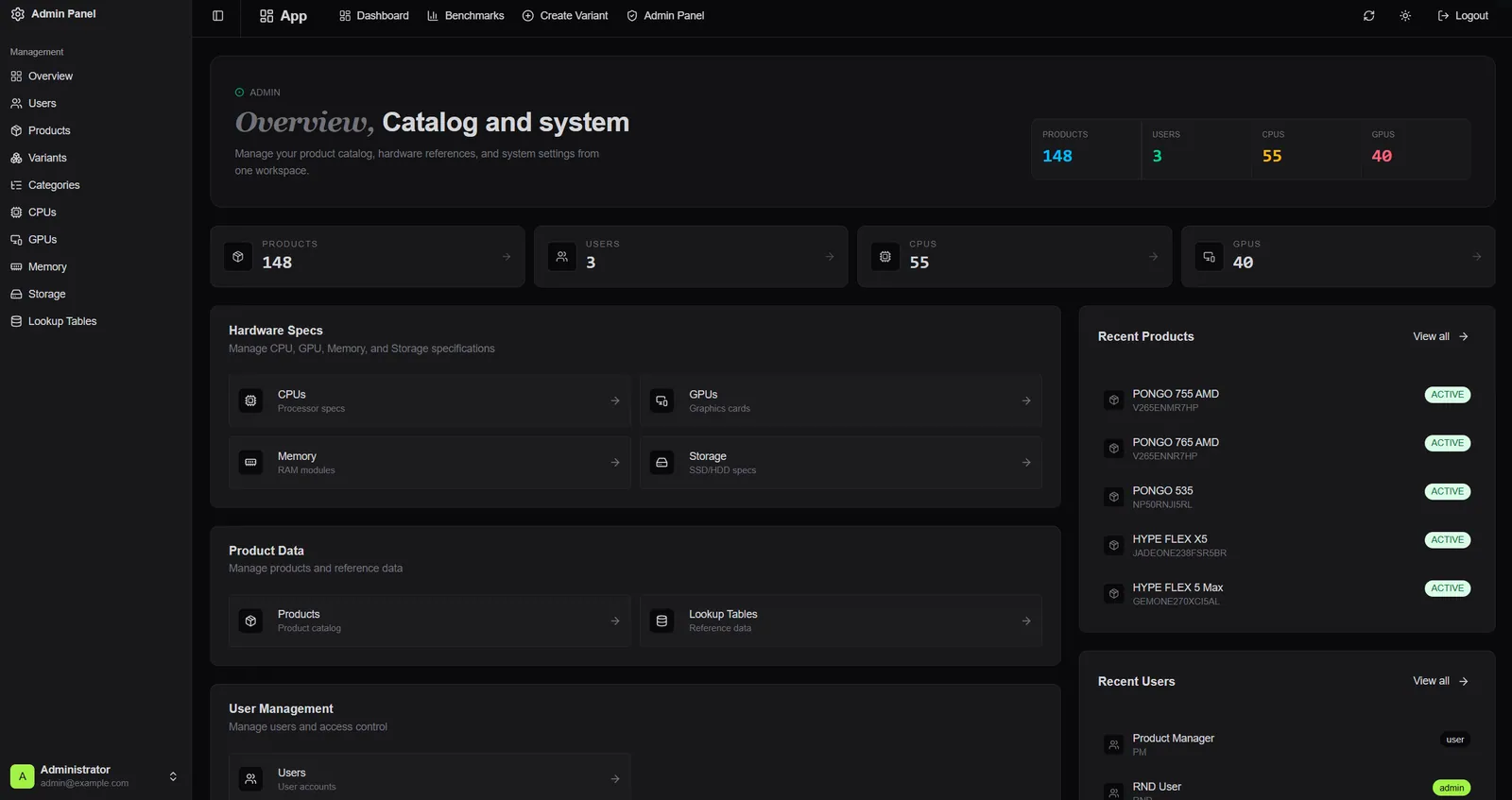This screenshot has height=800, width=1512.
Task: Click the Storage drive icon in sidebar
Action: pos(16,295)
